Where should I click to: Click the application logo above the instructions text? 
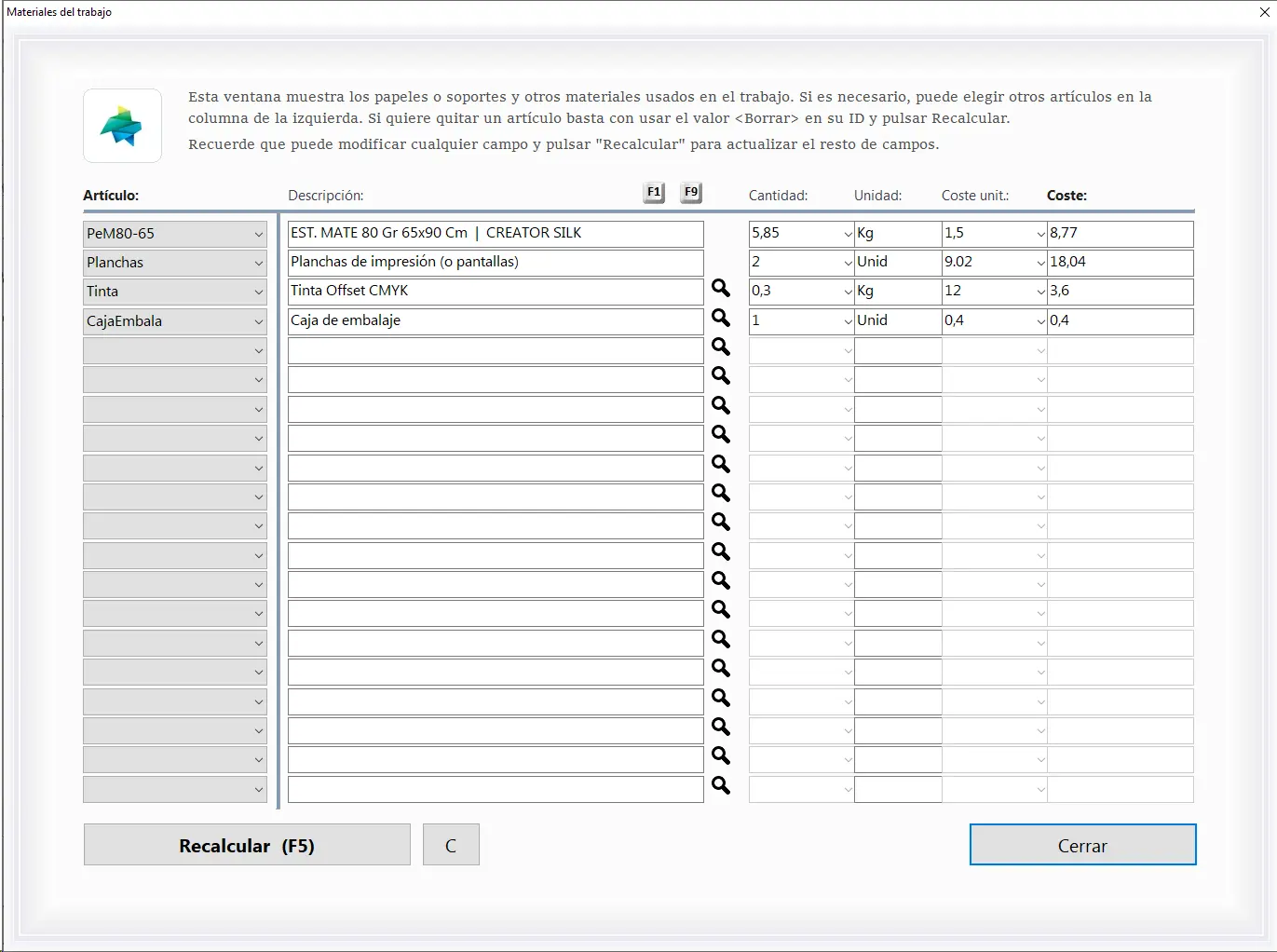(122, 126)
